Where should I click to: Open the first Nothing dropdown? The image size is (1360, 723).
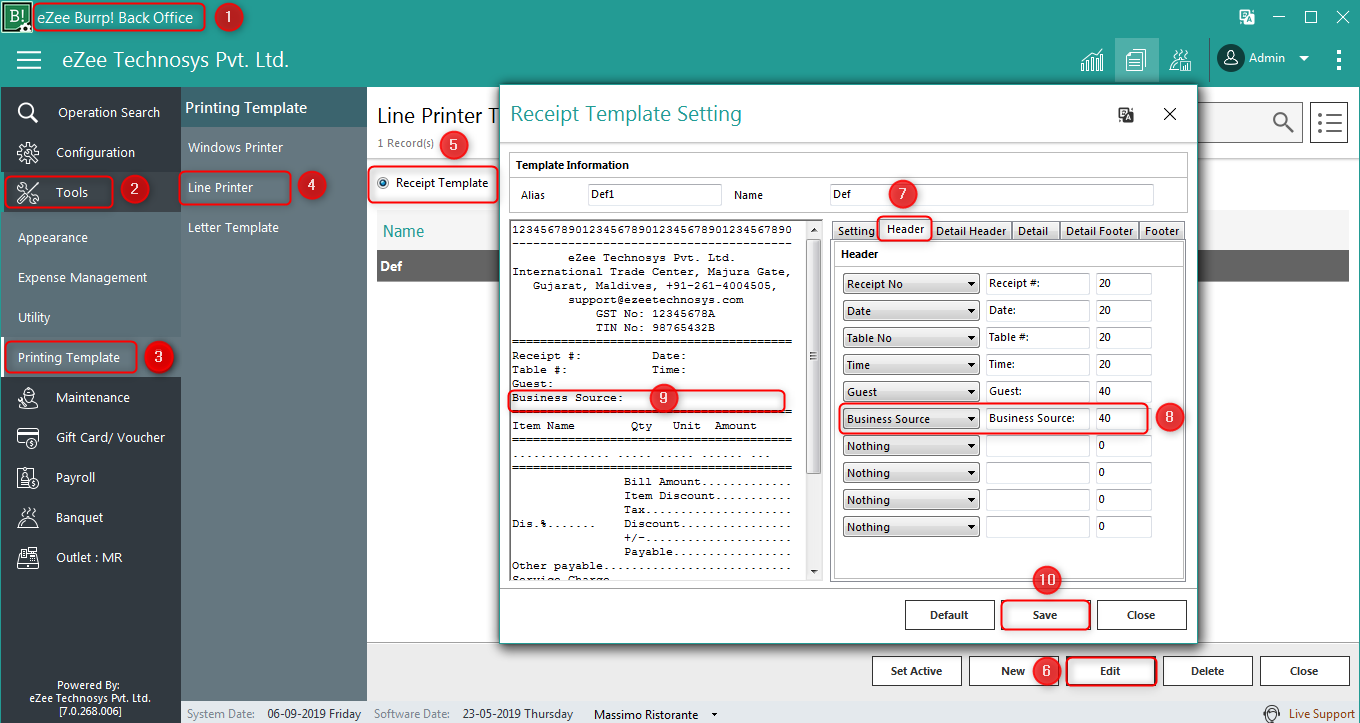(911, 446)
